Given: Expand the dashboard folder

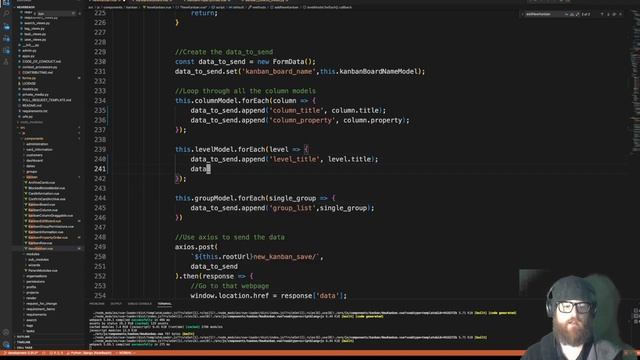Looking at the screenshot, I should point(34,160).
